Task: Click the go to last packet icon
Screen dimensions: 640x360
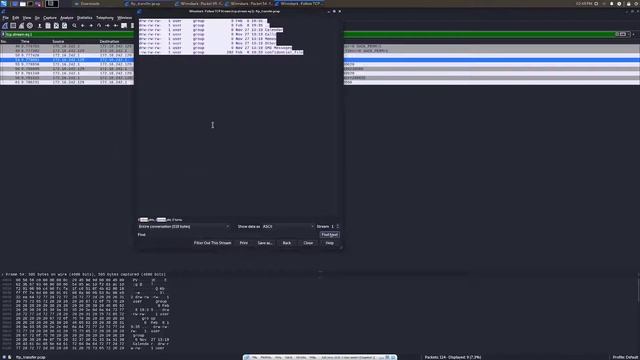Action: 116,26
